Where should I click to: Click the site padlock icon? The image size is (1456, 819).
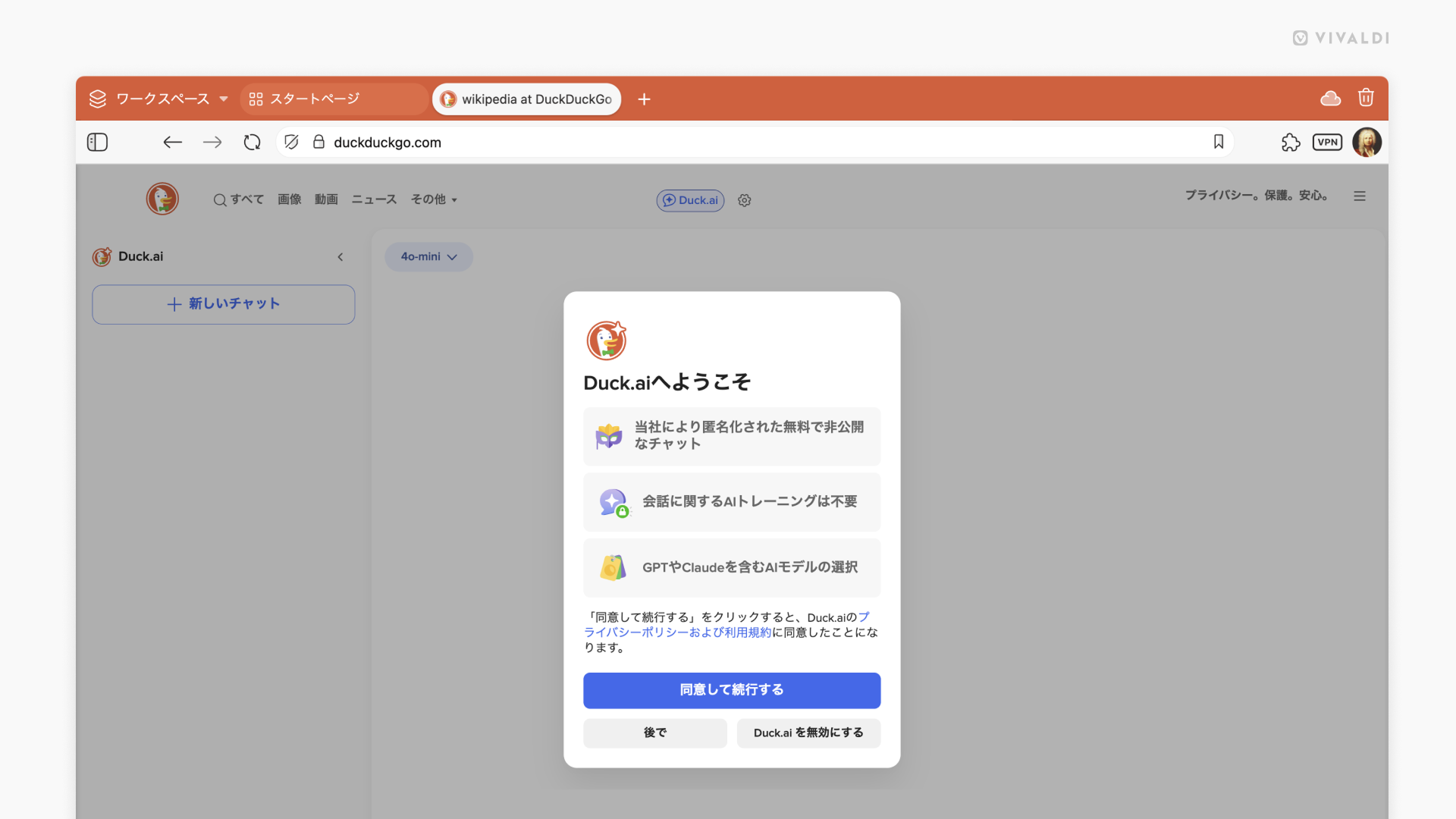point(318,143)
